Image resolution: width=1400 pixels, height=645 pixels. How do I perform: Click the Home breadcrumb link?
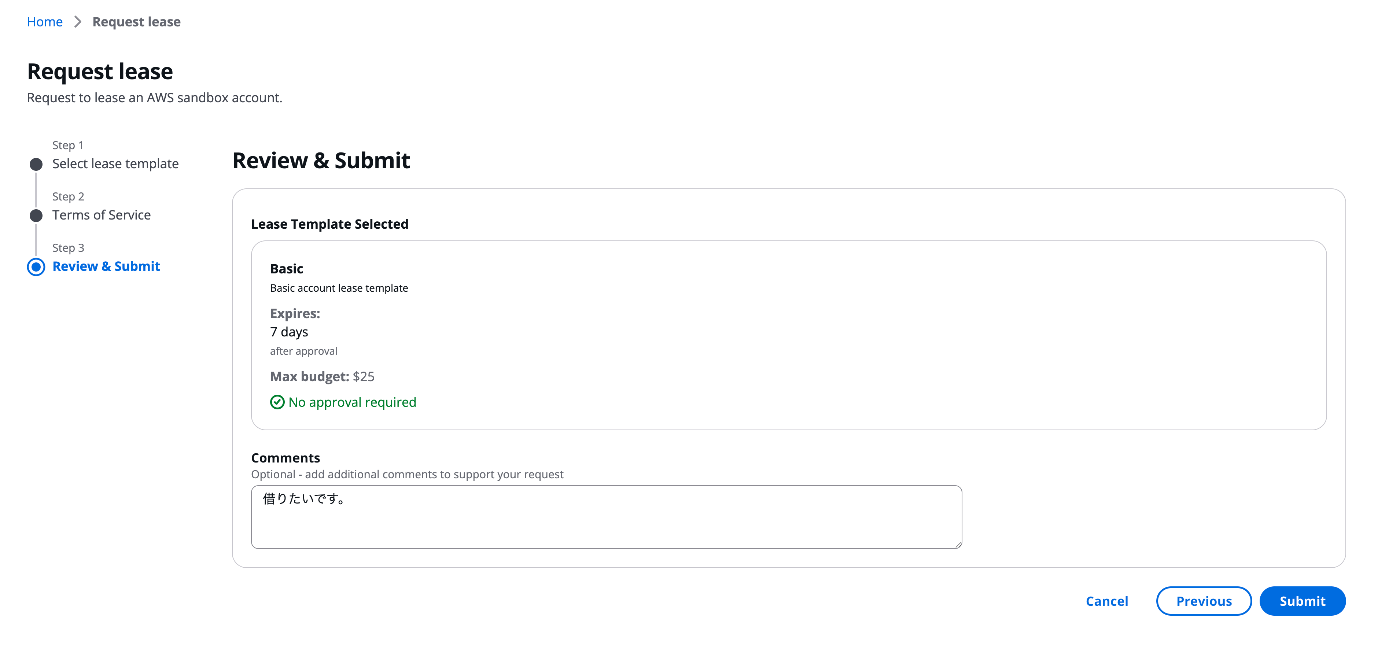coord(45,21)
